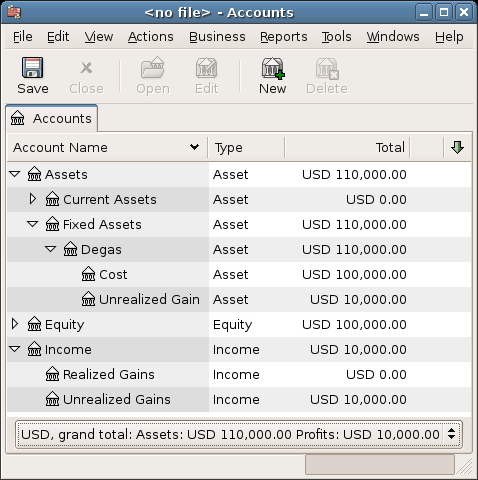Open the View menu
The width and height of the screenshot is (478, 480).
pos(99,37)
